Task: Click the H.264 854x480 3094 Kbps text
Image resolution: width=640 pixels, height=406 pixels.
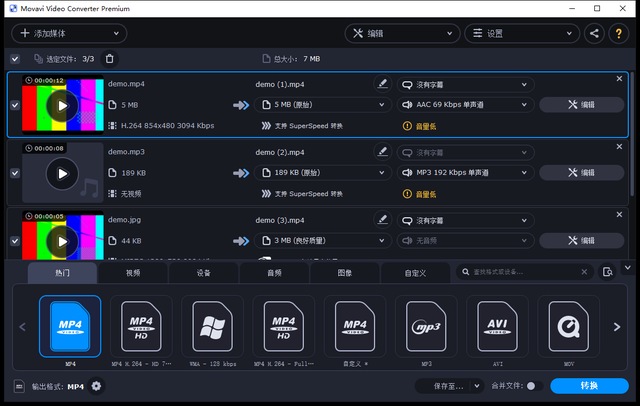Action: tap(167, 126)
